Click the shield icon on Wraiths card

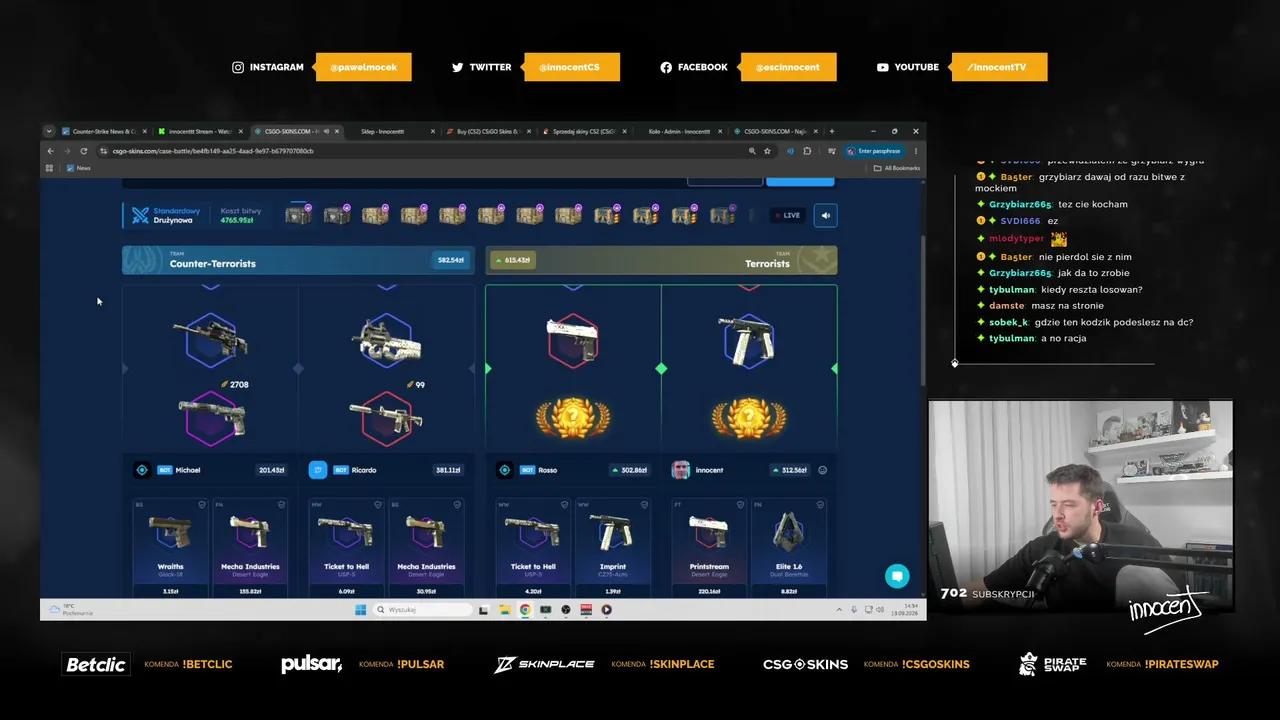point(202,505)
